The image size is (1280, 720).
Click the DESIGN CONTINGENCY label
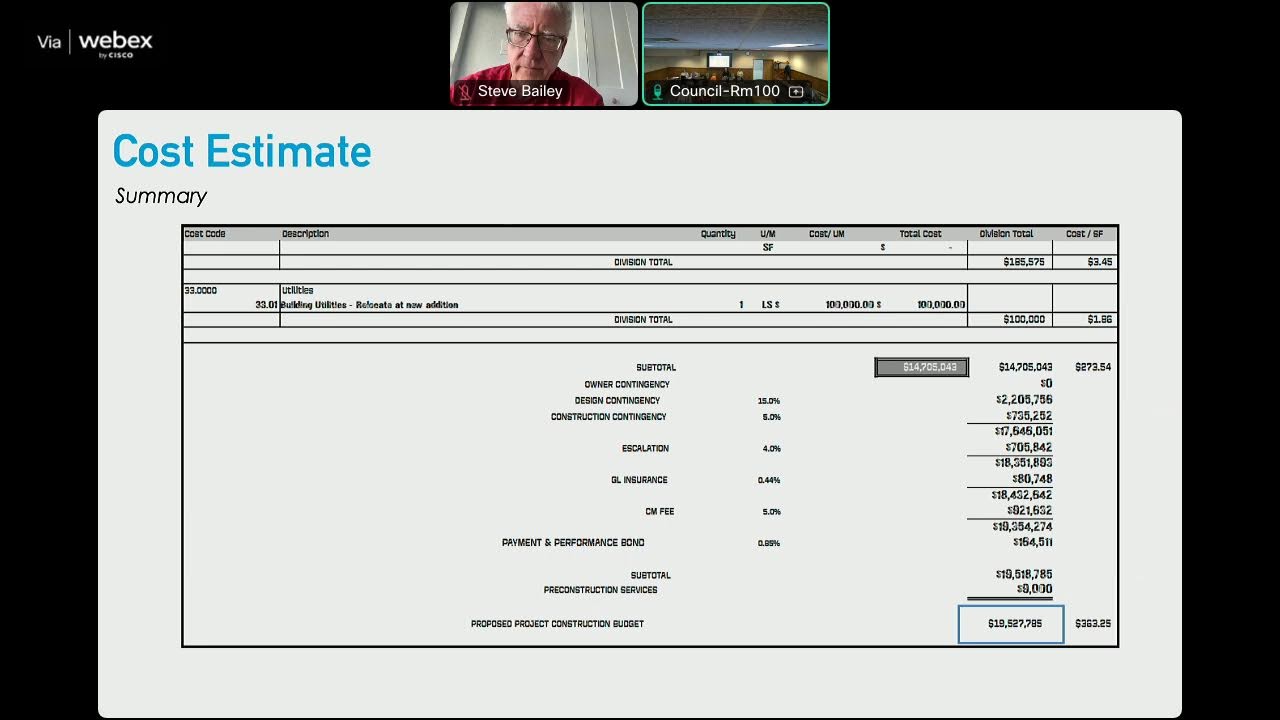pyautogui.click(x=617, y=401)
